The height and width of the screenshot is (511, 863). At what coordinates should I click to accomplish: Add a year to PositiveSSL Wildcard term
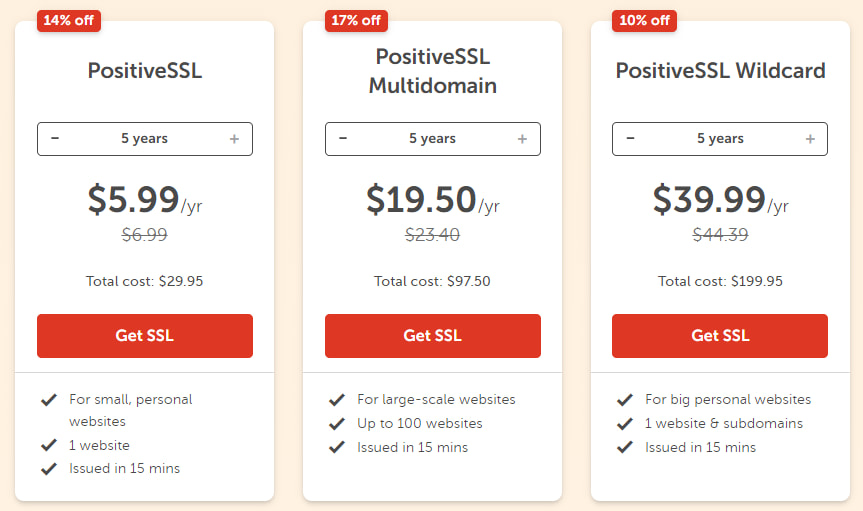(x=810, y=139)
